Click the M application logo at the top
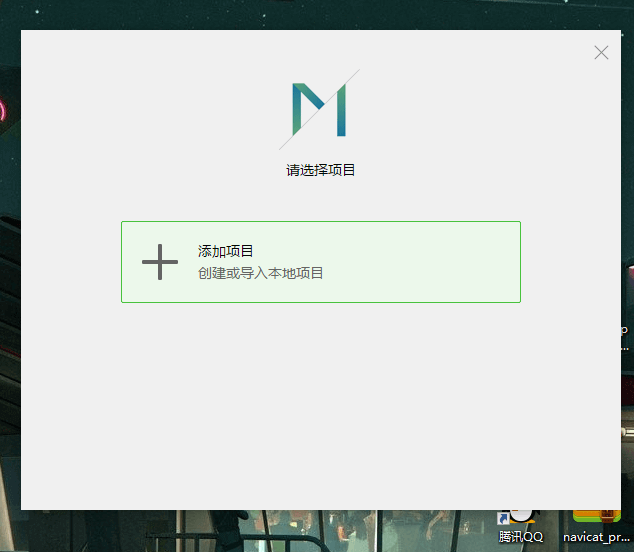The height and width of the screenshot is (552, 634). (x=319, y=109)
